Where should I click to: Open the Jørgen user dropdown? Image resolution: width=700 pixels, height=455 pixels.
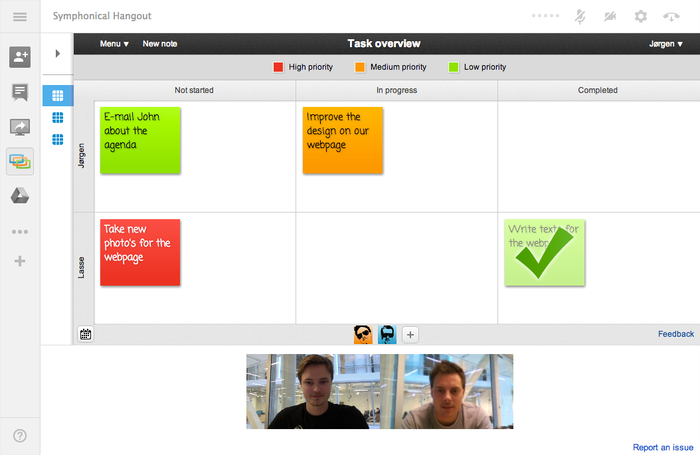[666, 44]
